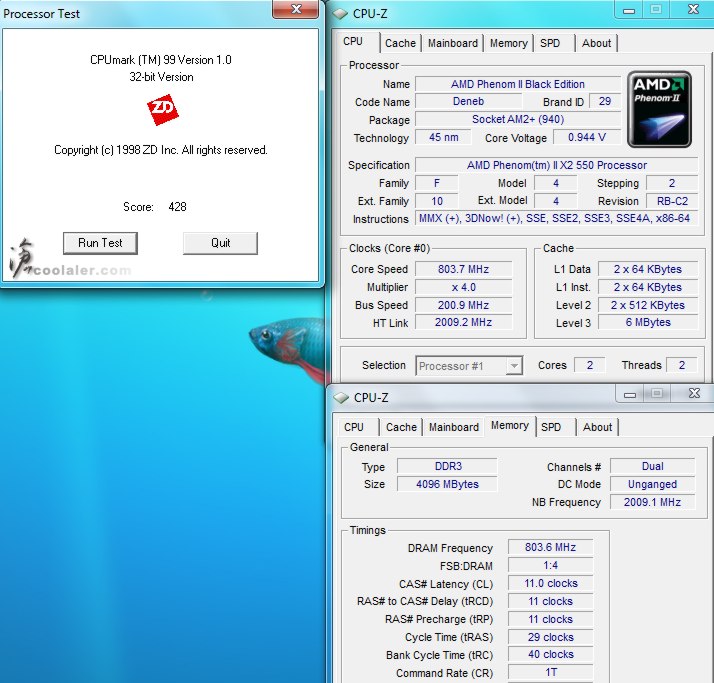
Task: Click the Score value 428
Action: [177, 207]
